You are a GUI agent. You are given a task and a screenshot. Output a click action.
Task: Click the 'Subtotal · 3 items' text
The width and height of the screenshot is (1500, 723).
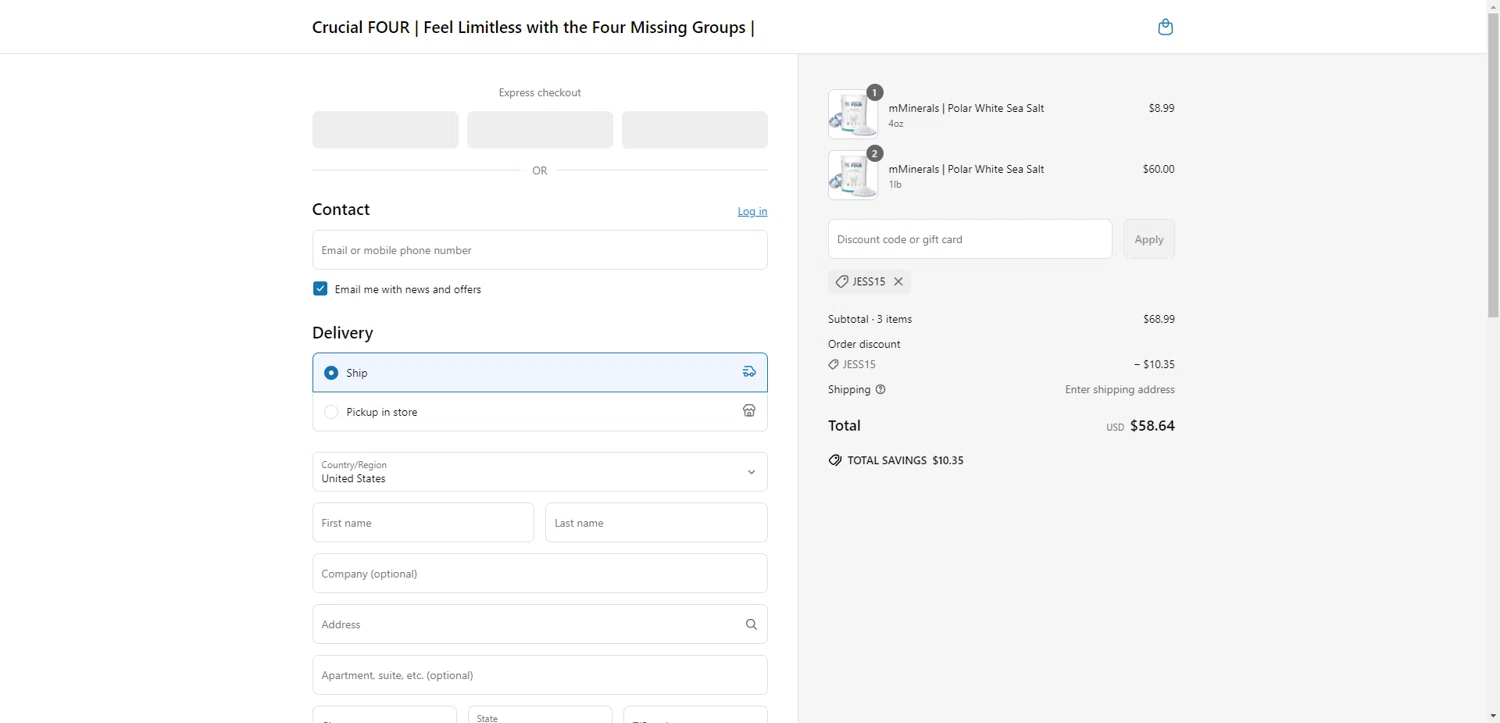click(870, 319)
